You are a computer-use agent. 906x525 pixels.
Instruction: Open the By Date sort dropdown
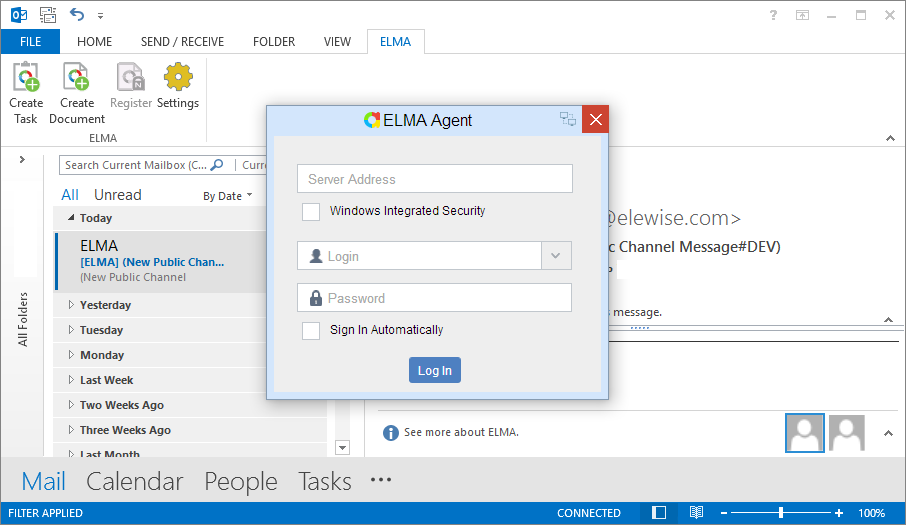click(228, 196)
